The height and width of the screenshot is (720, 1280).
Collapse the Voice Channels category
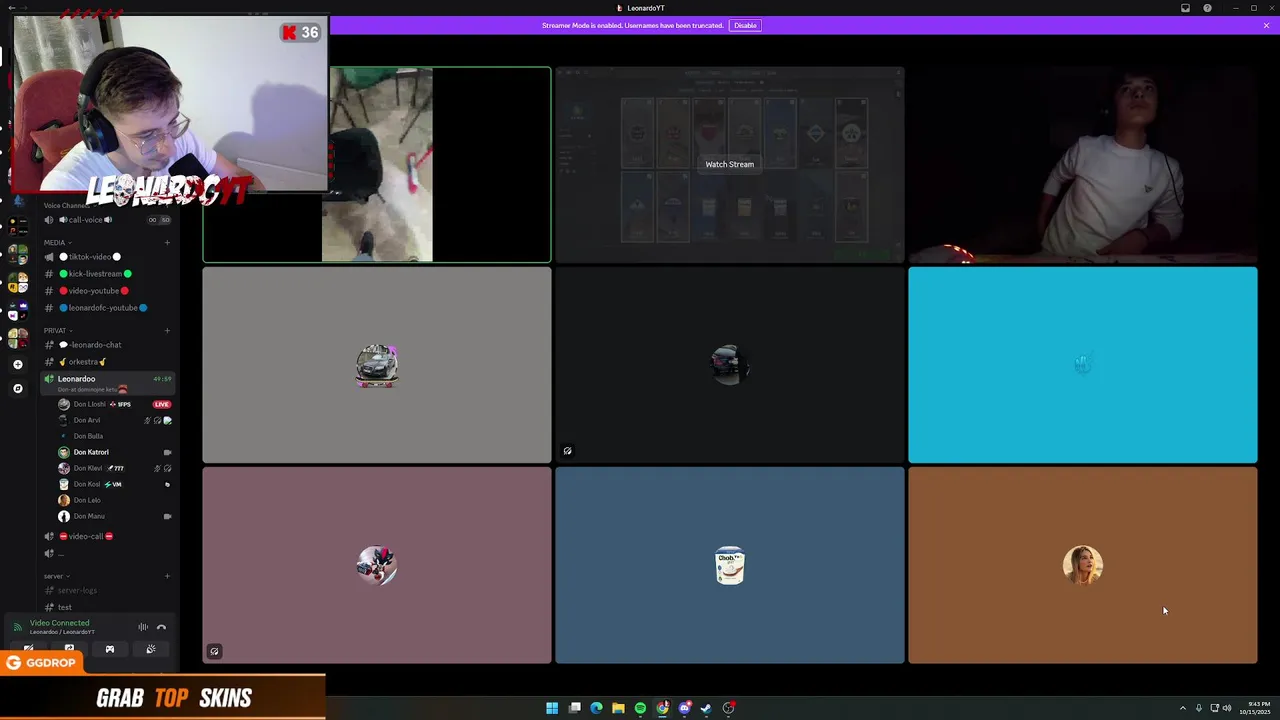[69, 205]
